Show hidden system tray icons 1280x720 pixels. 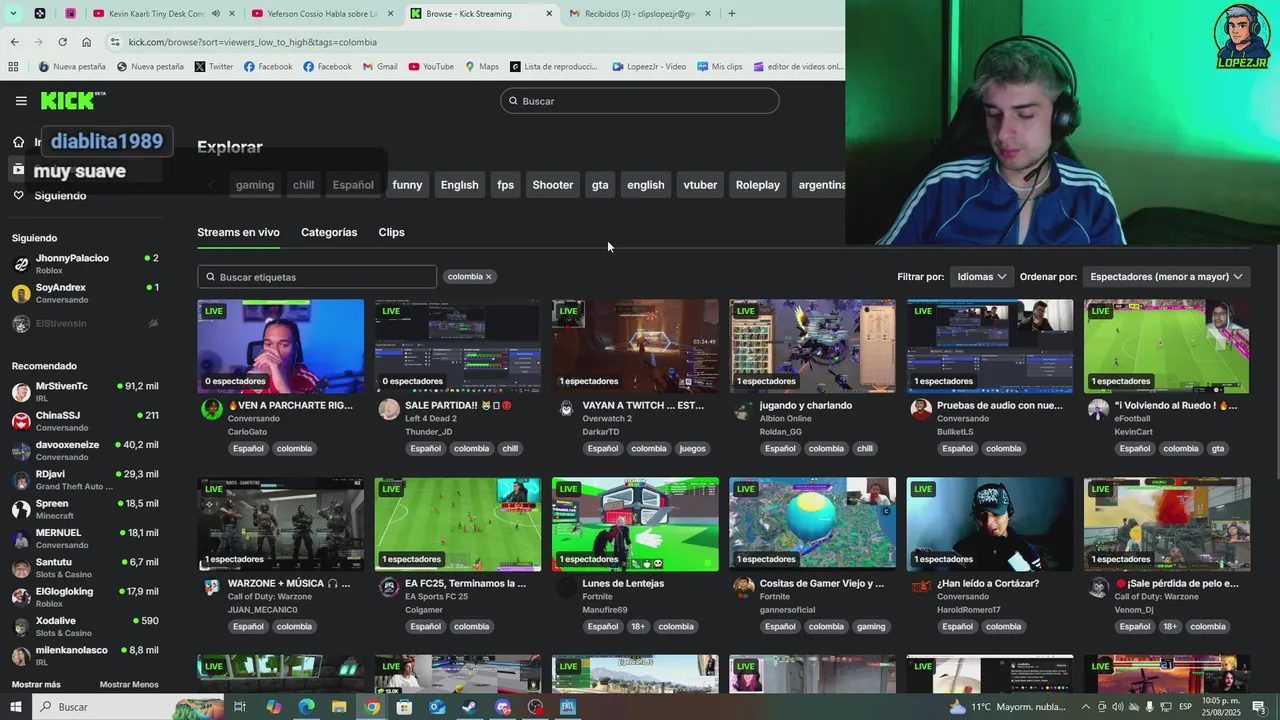pos(1086,707)
